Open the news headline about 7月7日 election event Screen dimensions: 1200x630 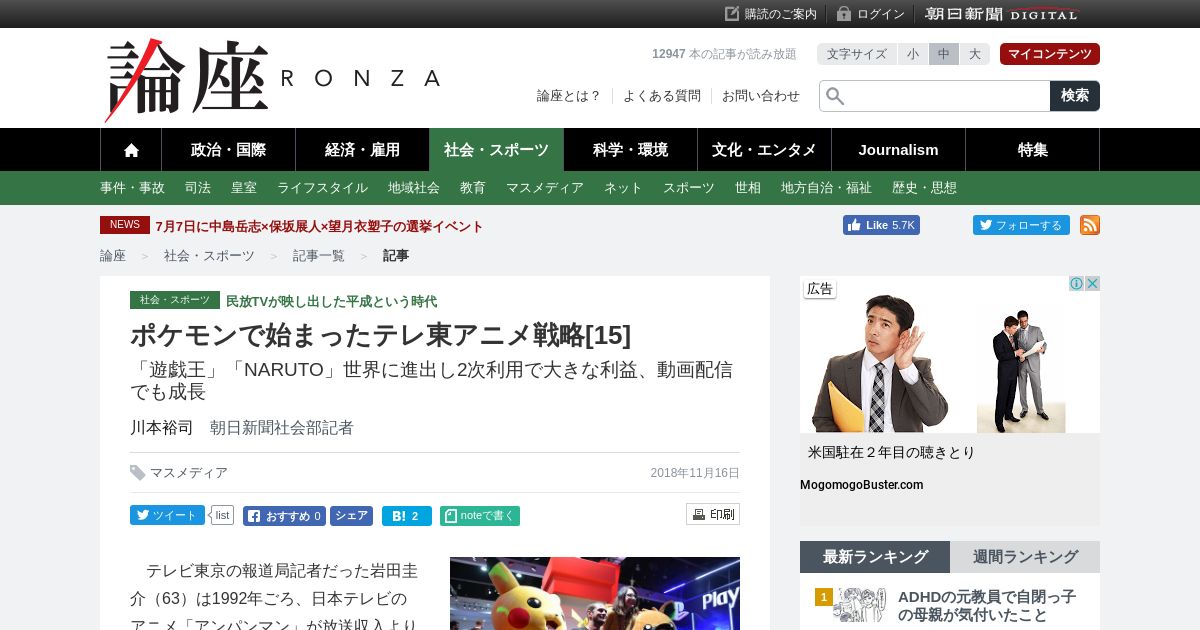319,226
